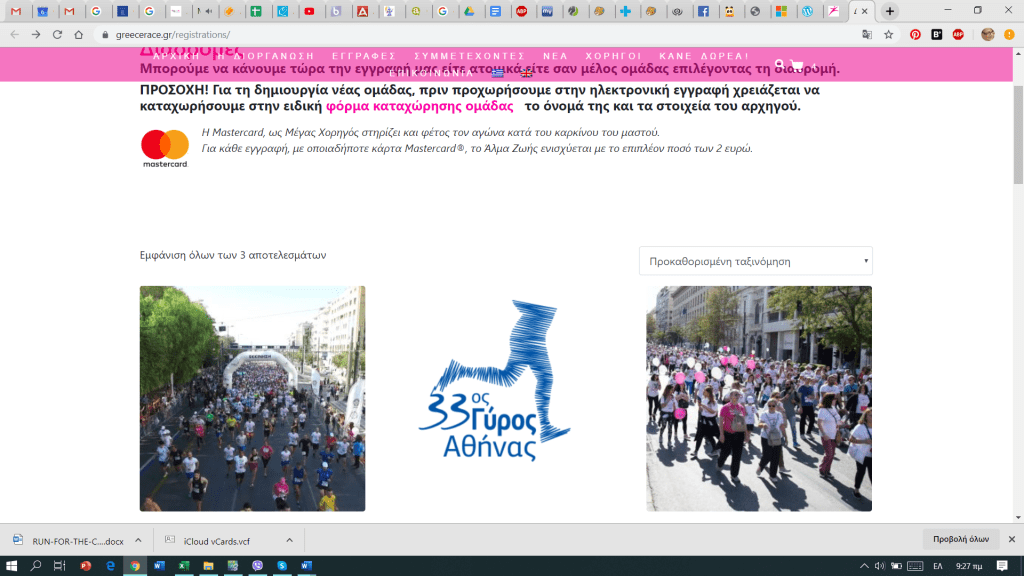Open options arrow for RUN-FOR-THE-C docx download

tap(139, 540)
